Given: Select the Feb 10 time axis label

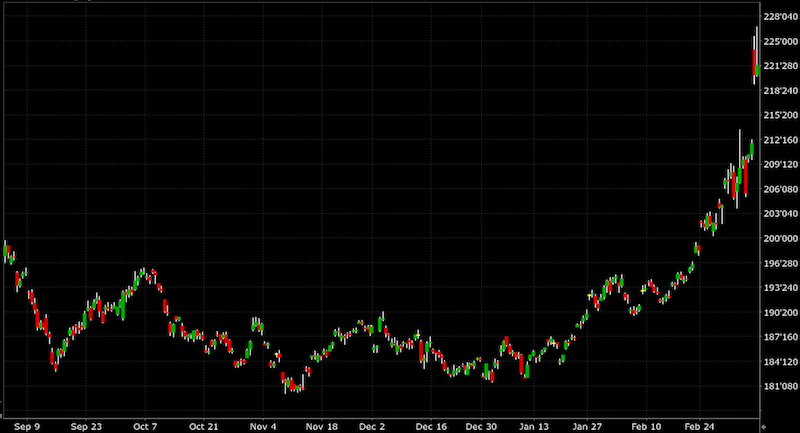Looking at the screenshot, I should (x=645, y=425).
